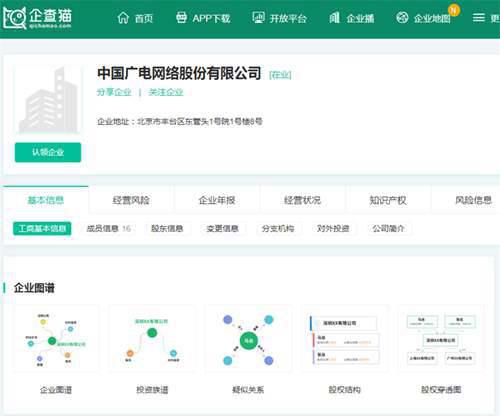This screenshot has width=500, height=416.
Task: Click the 企业图谱 section heading
Action: click(34, 288)
